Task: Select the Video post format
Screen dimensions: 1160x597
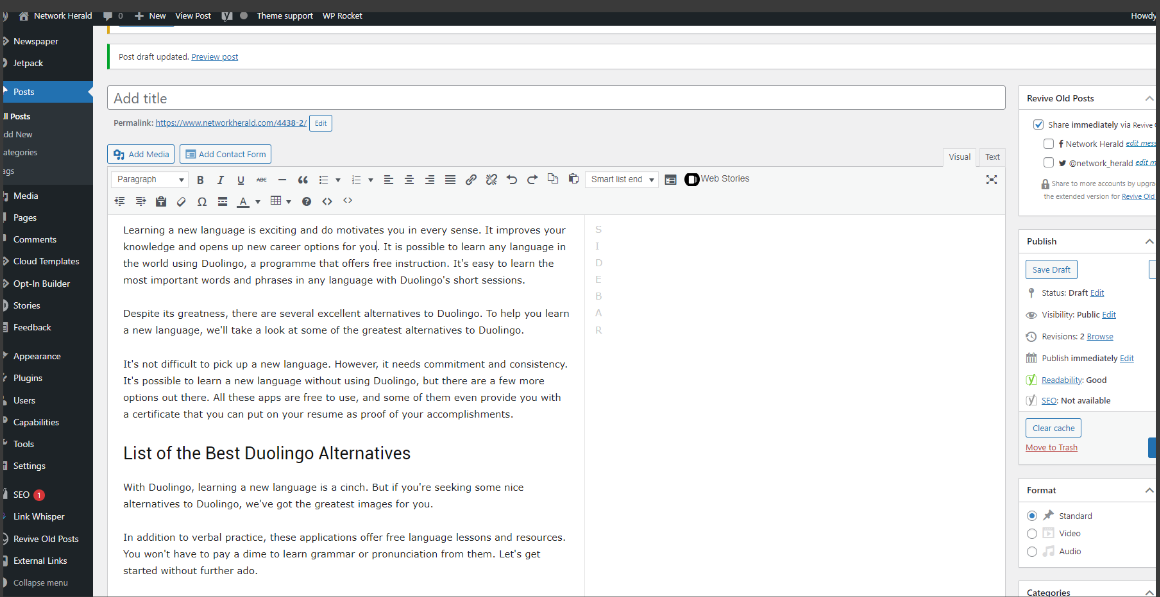Action: click(1032, 533)
